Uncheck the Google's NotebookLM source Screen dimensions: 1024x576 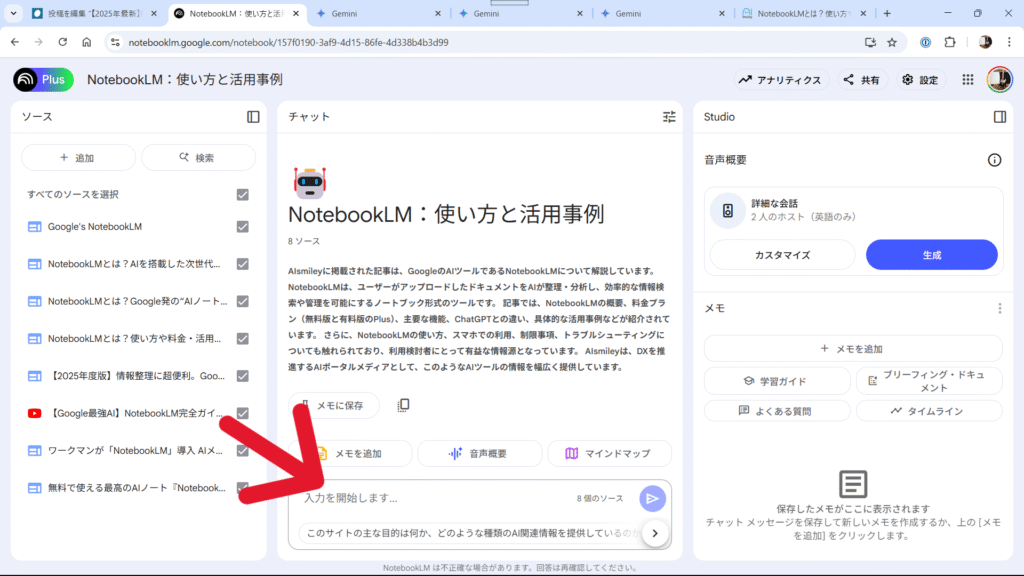[x=242, y=227]
